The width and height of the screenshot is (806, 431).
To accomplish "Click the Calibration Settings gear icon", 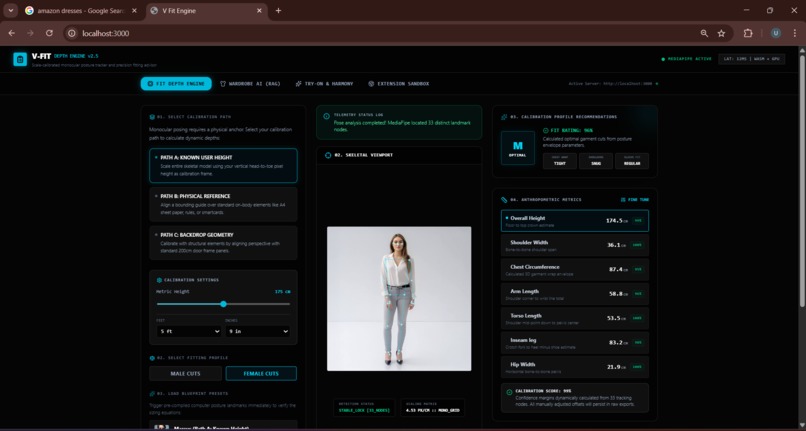I will coord(159,280).
